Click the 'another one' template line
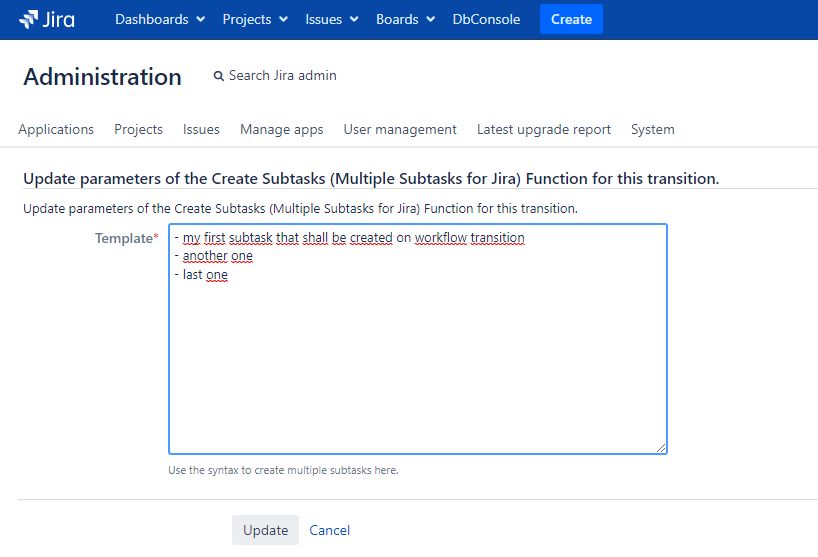The image size is (818, 557). coord(214,256)
